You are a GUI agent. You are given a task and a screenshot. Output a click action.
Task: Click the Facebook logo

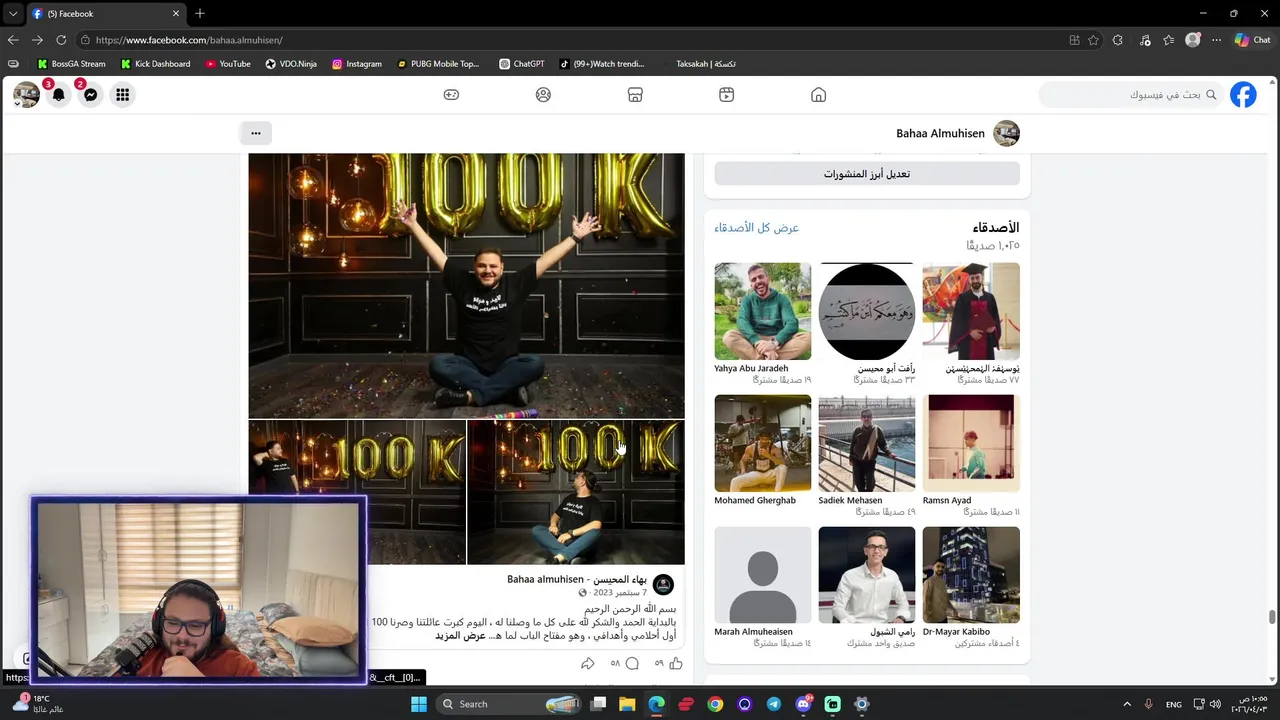1243,95
